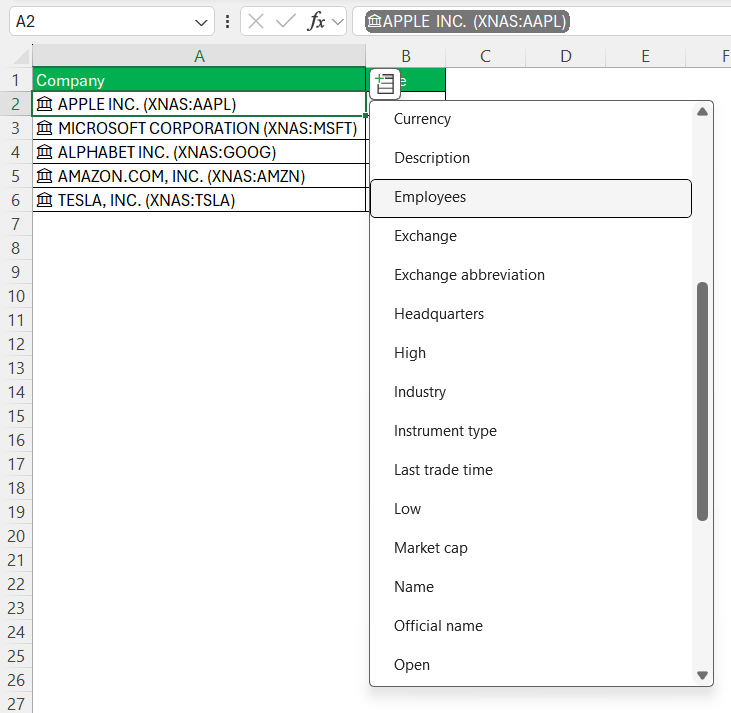Insert the Open field

point(531,665)
